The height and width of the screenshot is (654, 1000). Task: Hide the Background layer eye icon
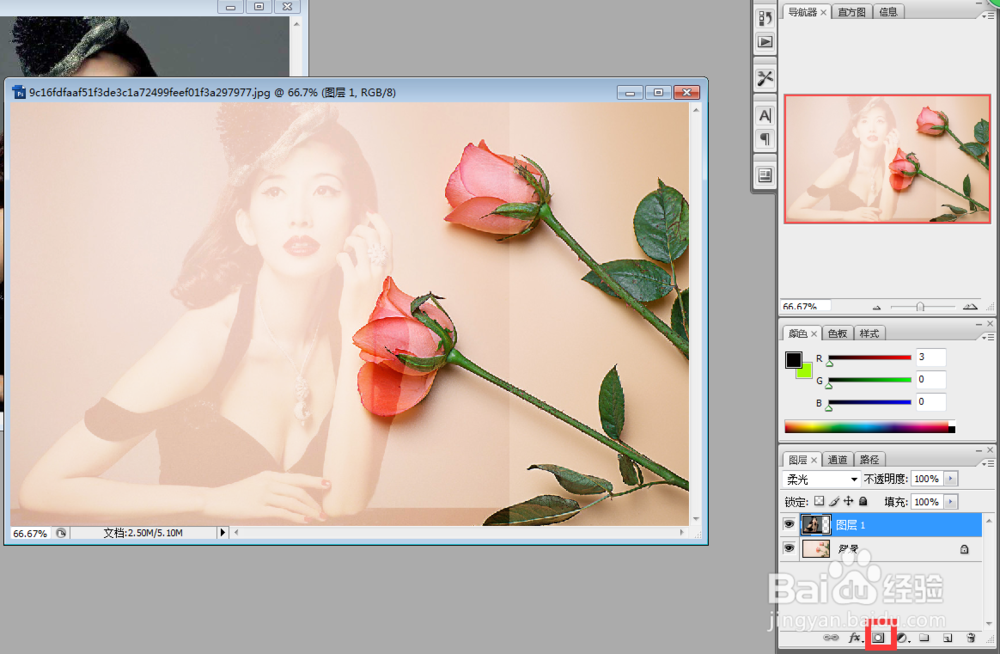point(789,549)
